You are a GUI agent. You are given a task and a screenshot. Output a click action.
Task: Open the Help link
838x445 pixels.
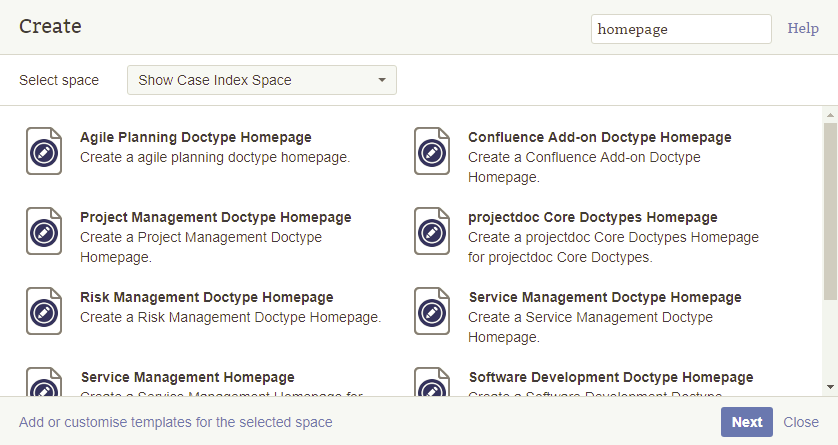(803, 29)
